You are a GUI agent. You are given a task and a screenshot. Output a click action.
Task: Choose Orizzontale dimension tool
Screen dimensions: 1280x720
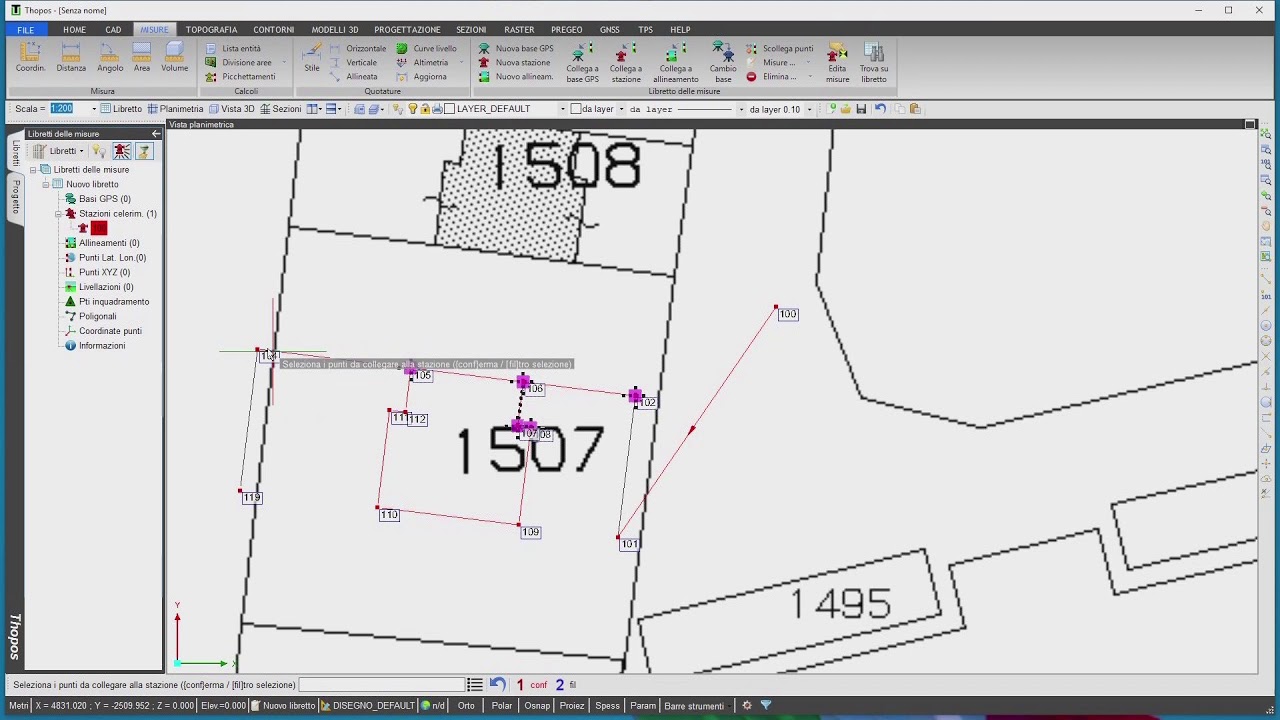point(358,48)
